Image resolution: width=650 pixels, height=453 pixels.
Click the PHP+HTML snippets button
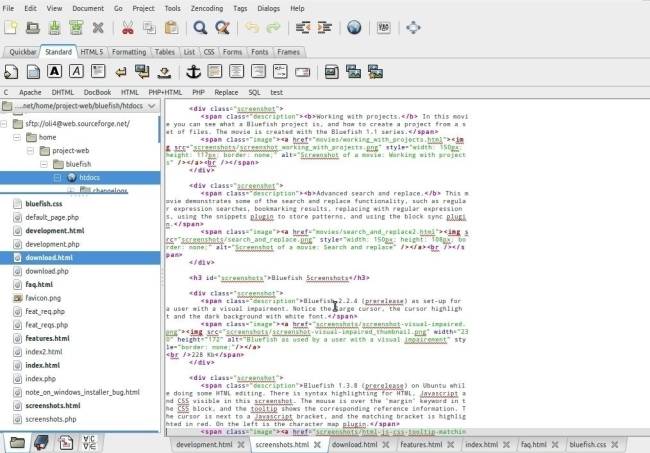pyautogui.click(x=165, y=91)
